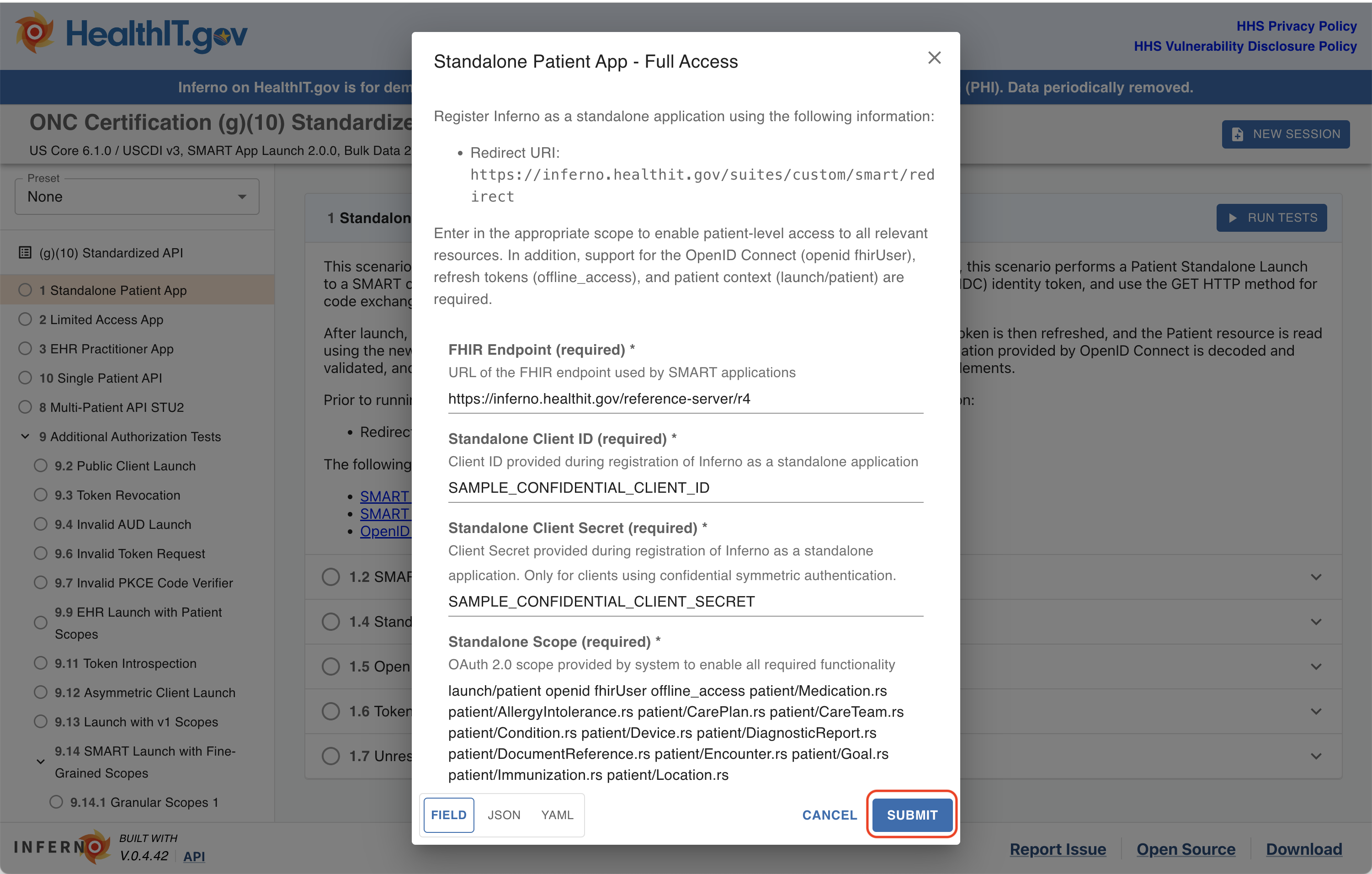The height and width of the screenshot is (874, 1372).
Task: Open the Preset dropdown
Action: [x=137, y=197]
